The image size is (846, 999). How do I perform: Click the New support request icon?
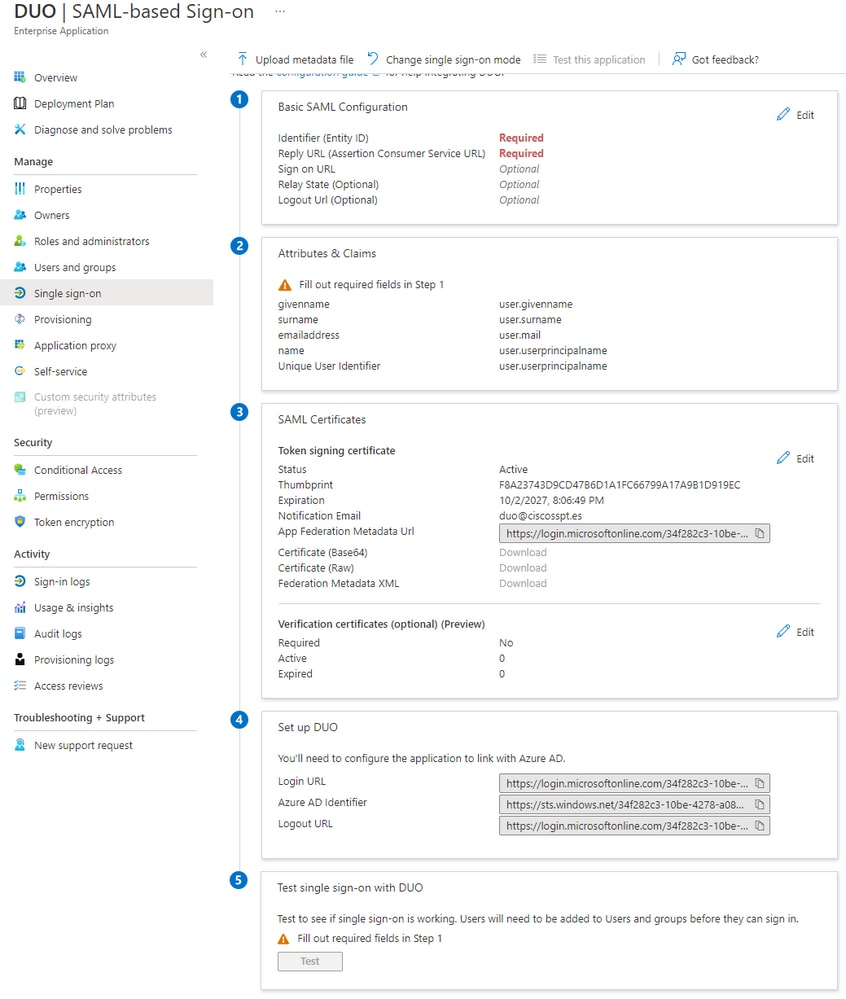[20, 745]
